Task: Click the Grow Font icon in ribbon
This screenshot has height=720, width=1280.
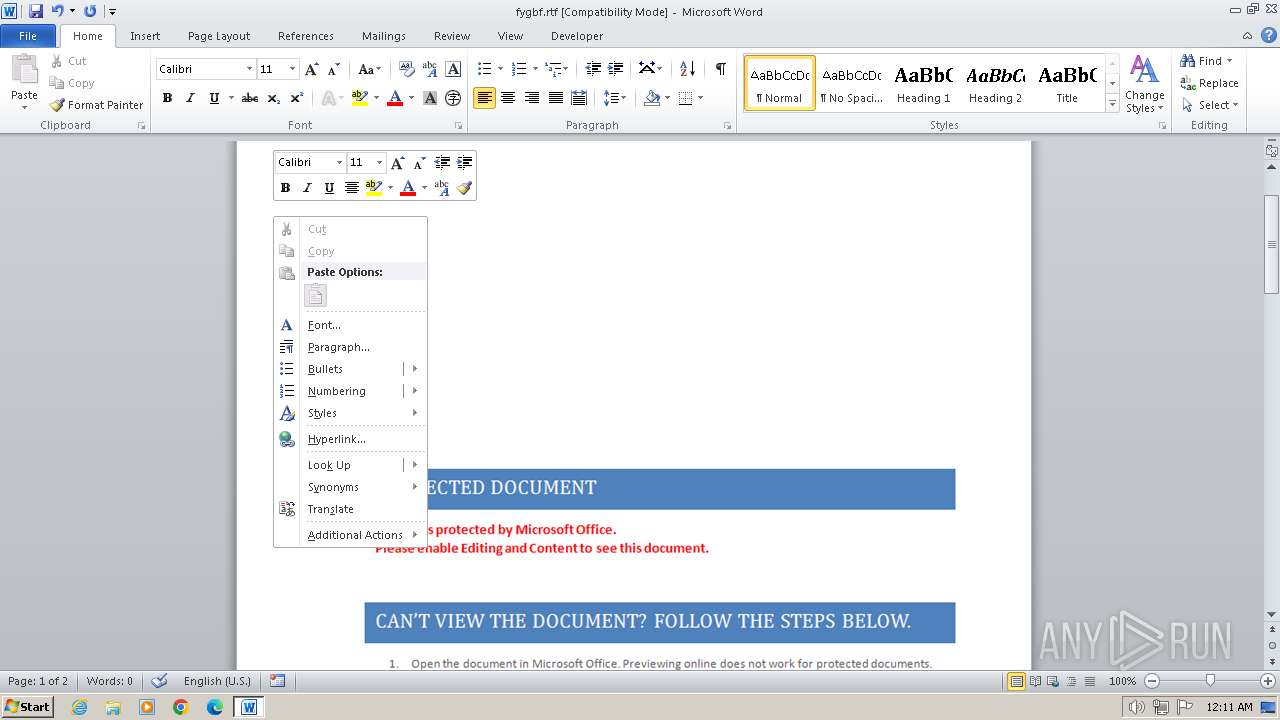Action: 312,69
